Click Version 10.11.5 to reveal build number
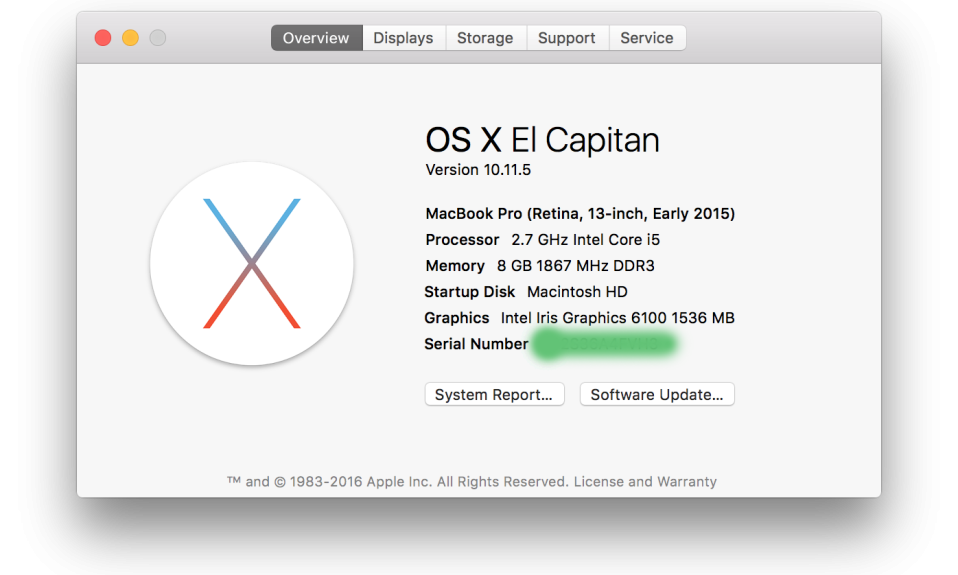 pos(478,170)
